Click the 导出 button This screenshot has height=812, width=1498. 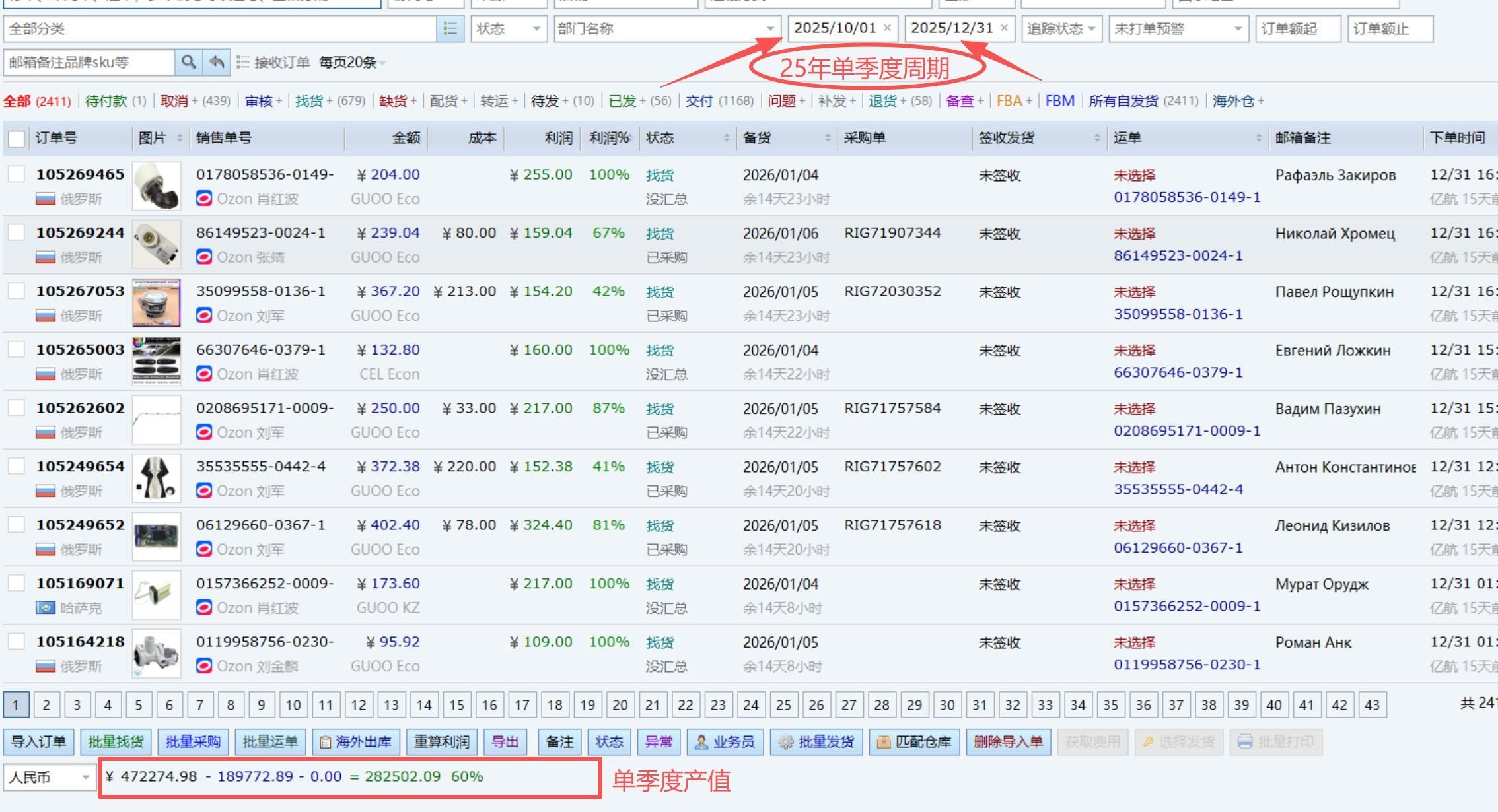coord(505,742)
